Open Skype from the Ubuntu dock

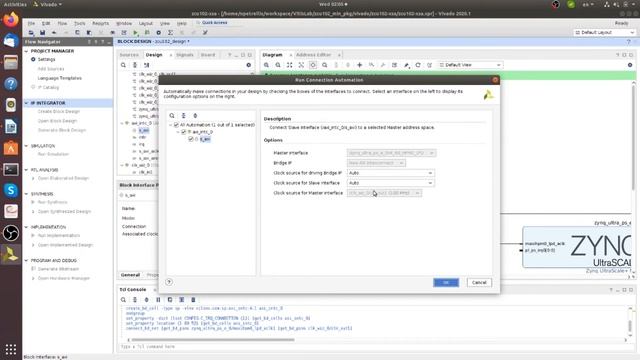(11, 190)
